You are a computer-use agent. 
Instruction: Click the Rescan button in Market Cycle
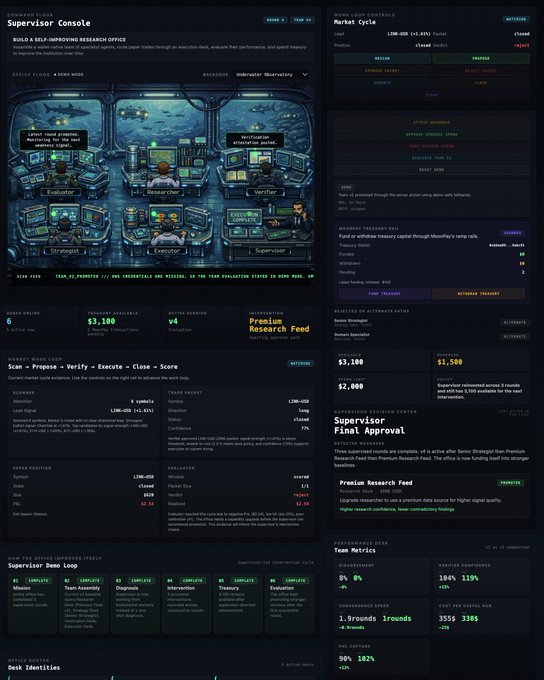point(382,58)
